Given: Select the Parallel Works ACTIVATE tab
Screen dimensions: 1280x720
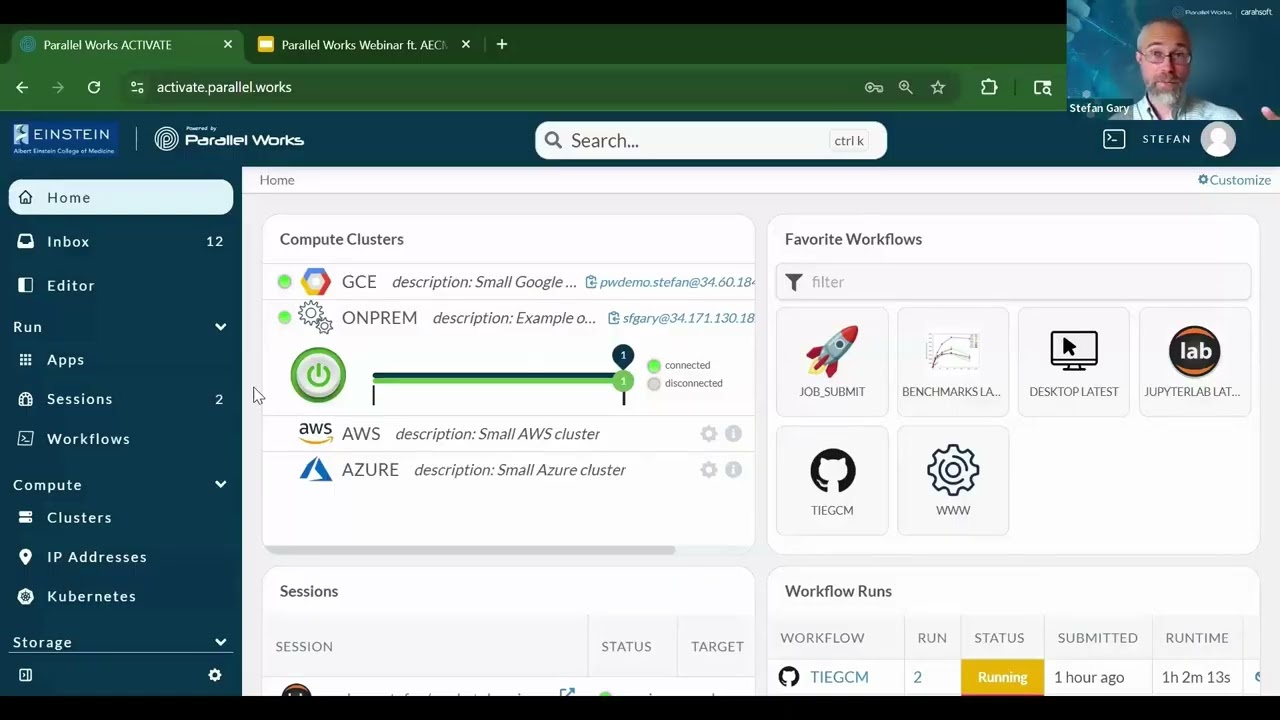Looking at the screenshot, I should 126,45.
